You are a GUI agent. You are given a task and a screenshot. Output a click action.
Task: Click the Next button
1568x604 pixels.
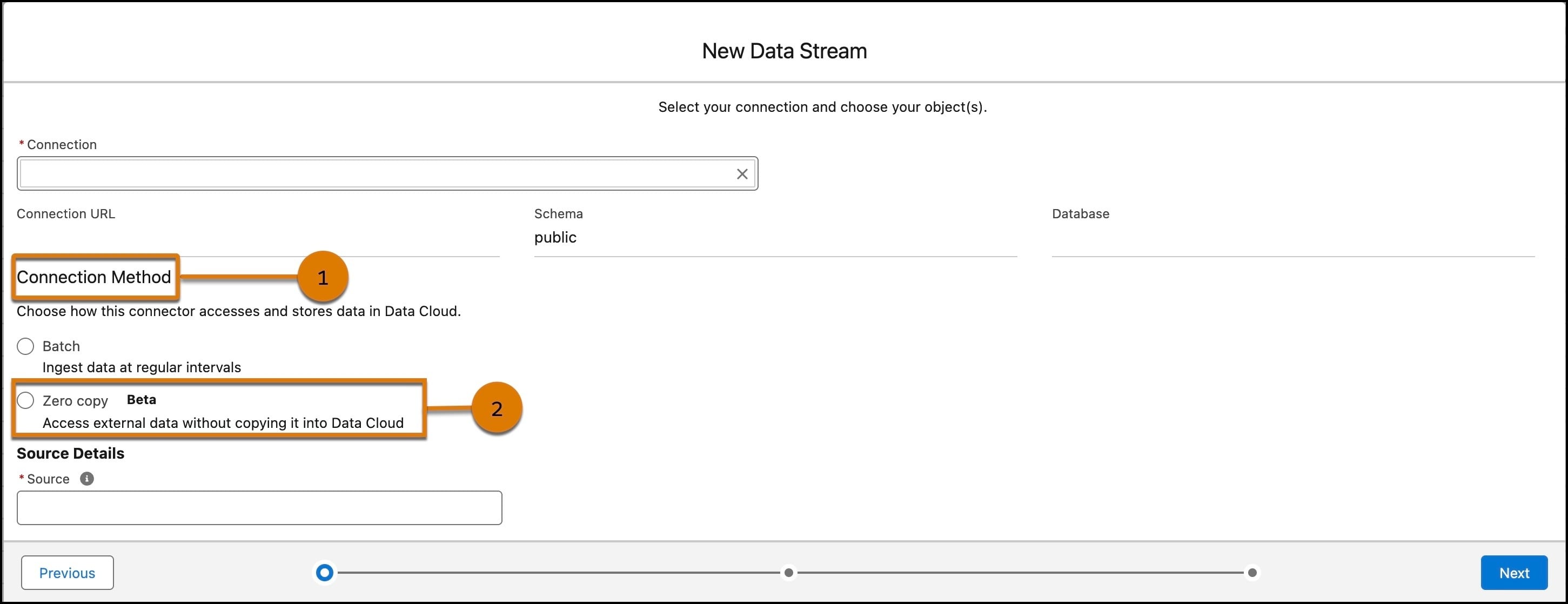pyautogui.click(x=1514, y=572)
